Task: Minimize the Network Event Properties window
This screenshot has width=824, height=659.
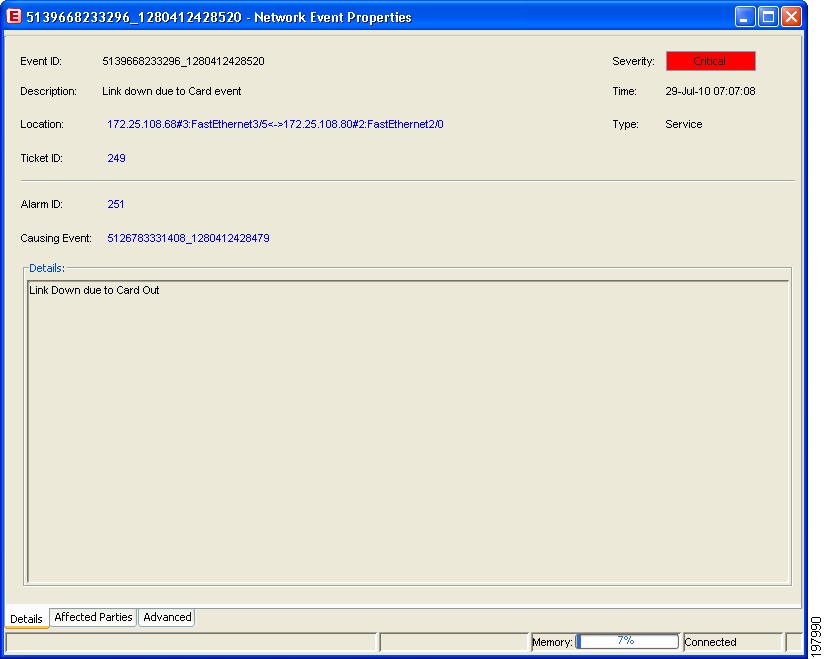Action: (x=744, y=17)
